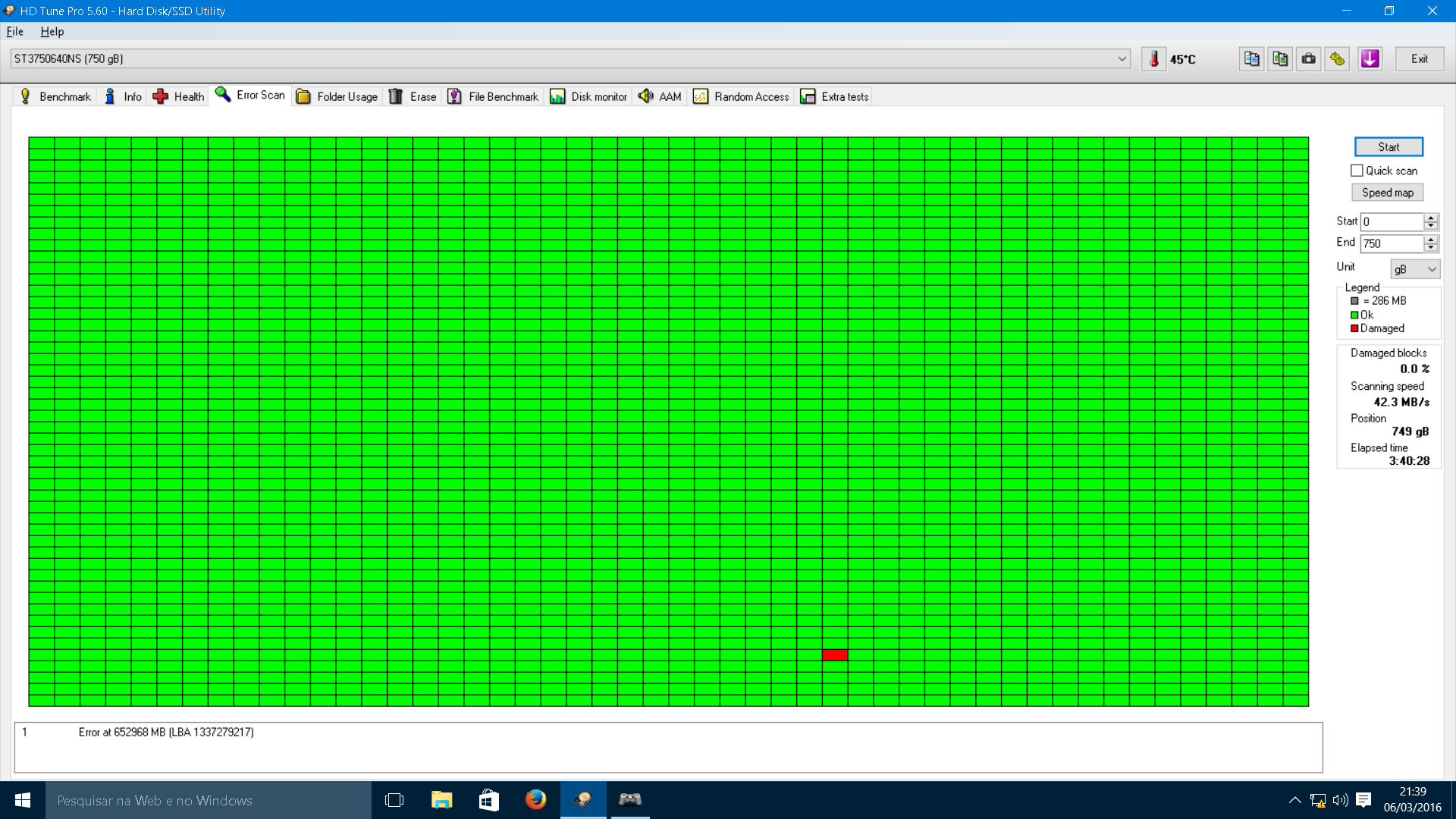Copy screenshot to clipboard icon
1456x819 pixels.
1280,59
